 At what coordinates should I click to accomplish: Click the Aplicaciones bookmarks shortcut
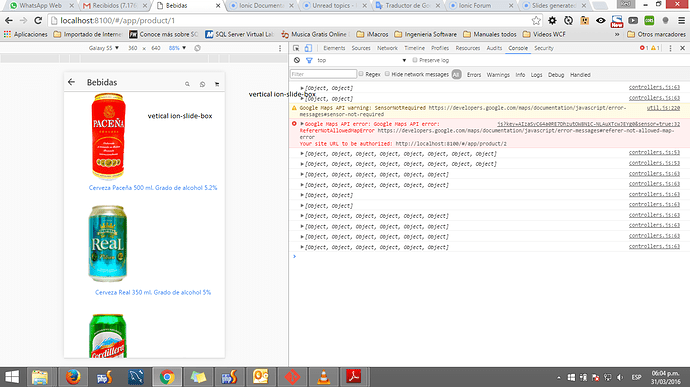pos(26,34)
